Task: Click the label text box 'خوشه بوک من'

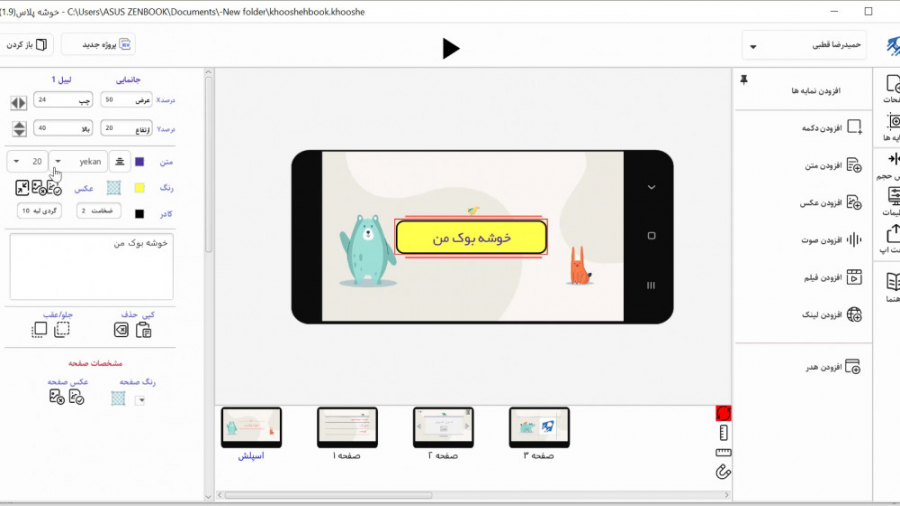Action: pyautogui.click(x=91, y=266)
